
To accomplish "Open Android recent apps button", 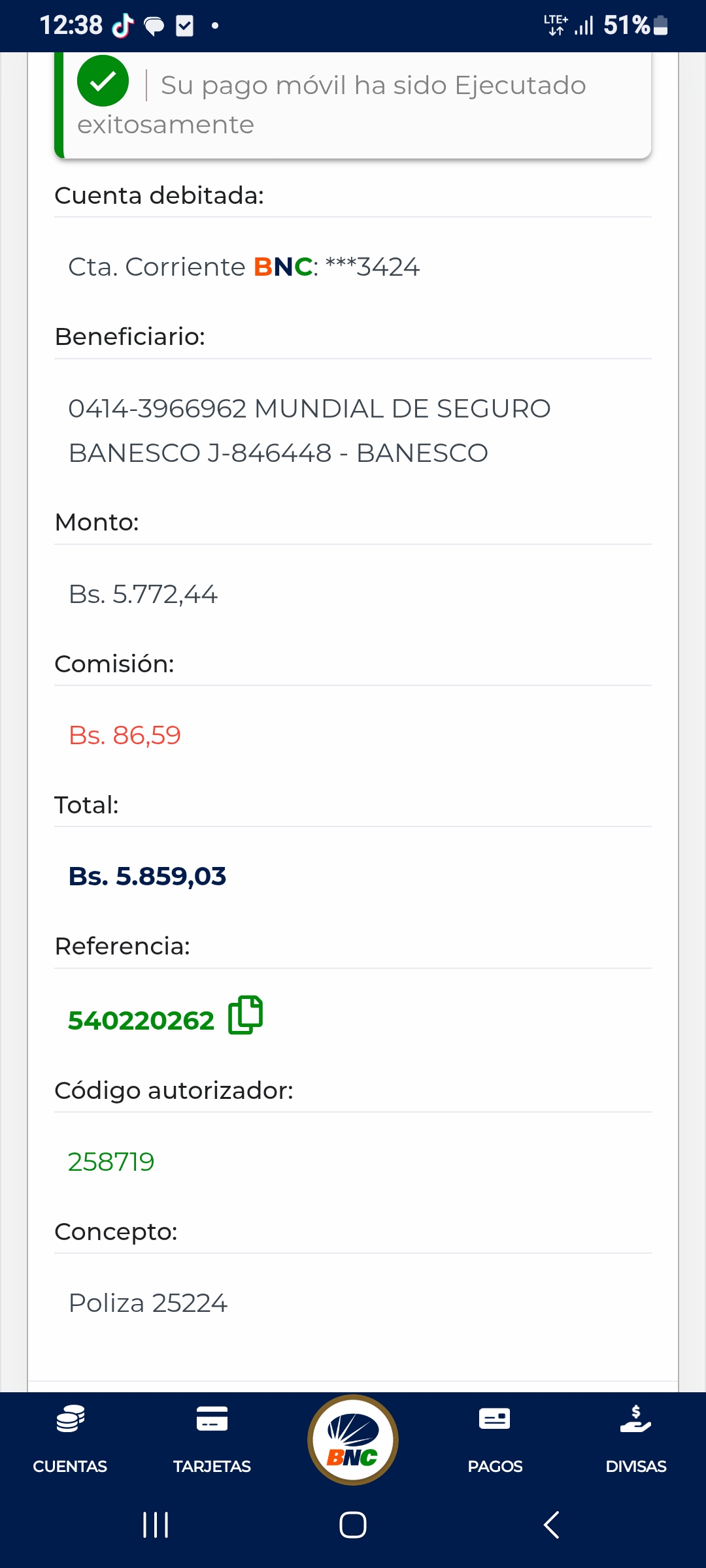I will (156, 1525).
